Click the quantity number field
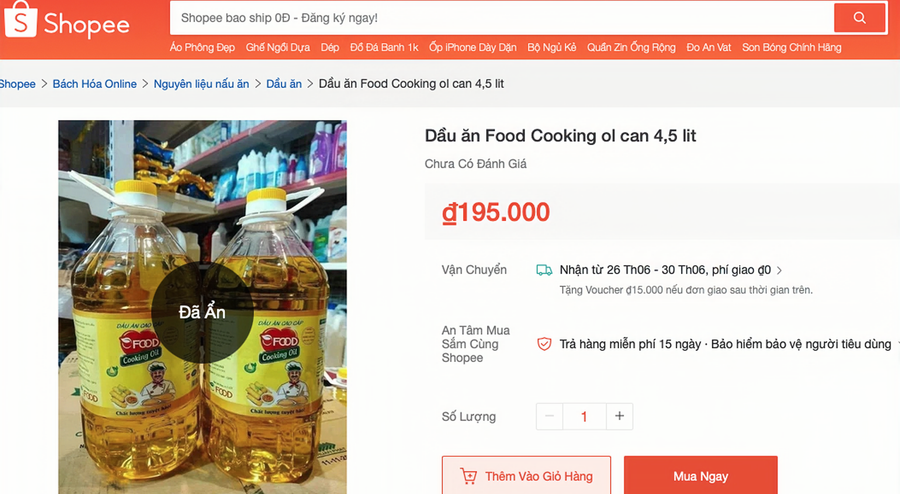Image resolution: width=900 pixels, height=494 pixels. pyautogui.click(x=584, y=416)
